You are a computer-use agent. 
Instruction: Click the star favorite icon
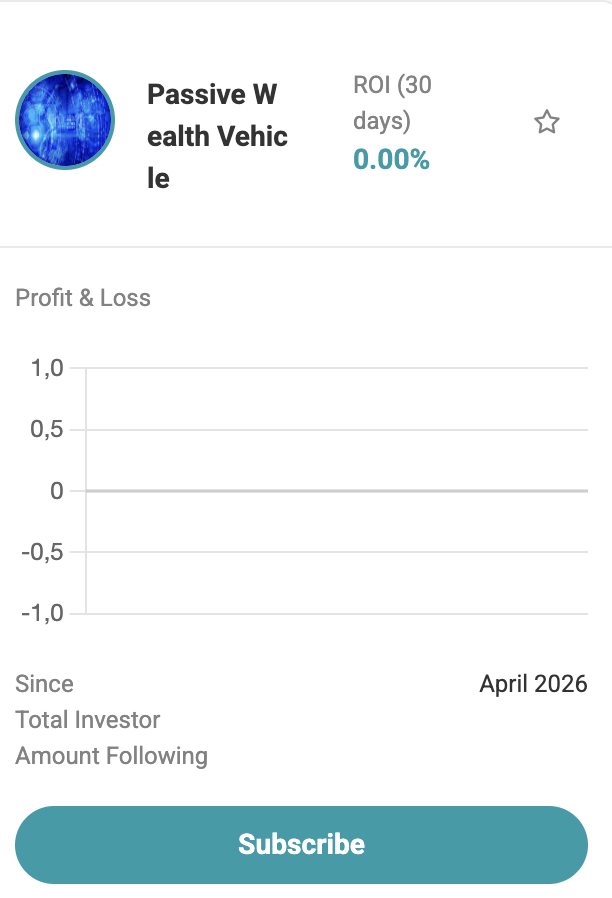pos(546,123)
